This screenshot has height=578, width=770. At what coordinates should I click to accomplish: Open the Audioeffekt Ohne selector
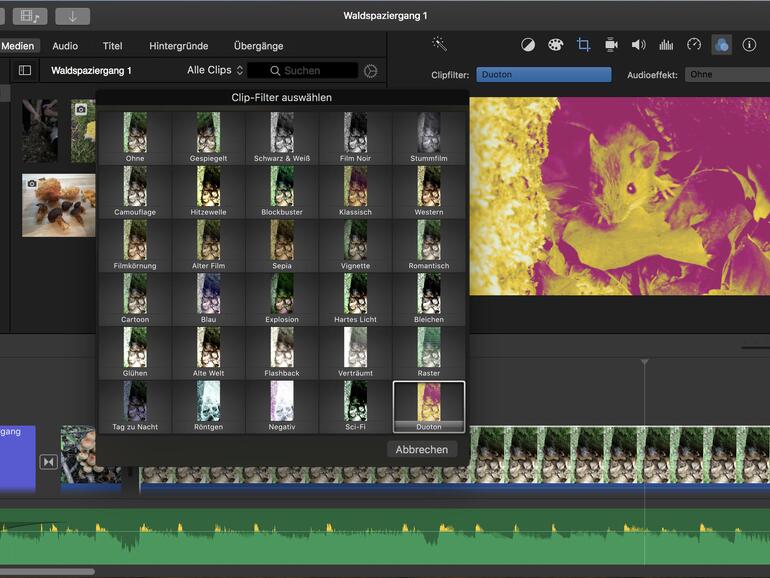[727, 75]
